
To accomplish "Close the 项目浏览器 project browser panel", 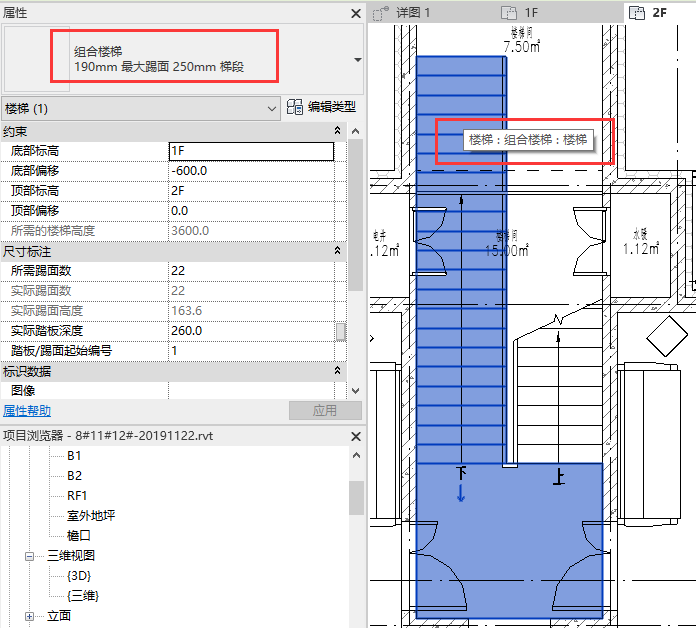I will (x=355, y=435).
